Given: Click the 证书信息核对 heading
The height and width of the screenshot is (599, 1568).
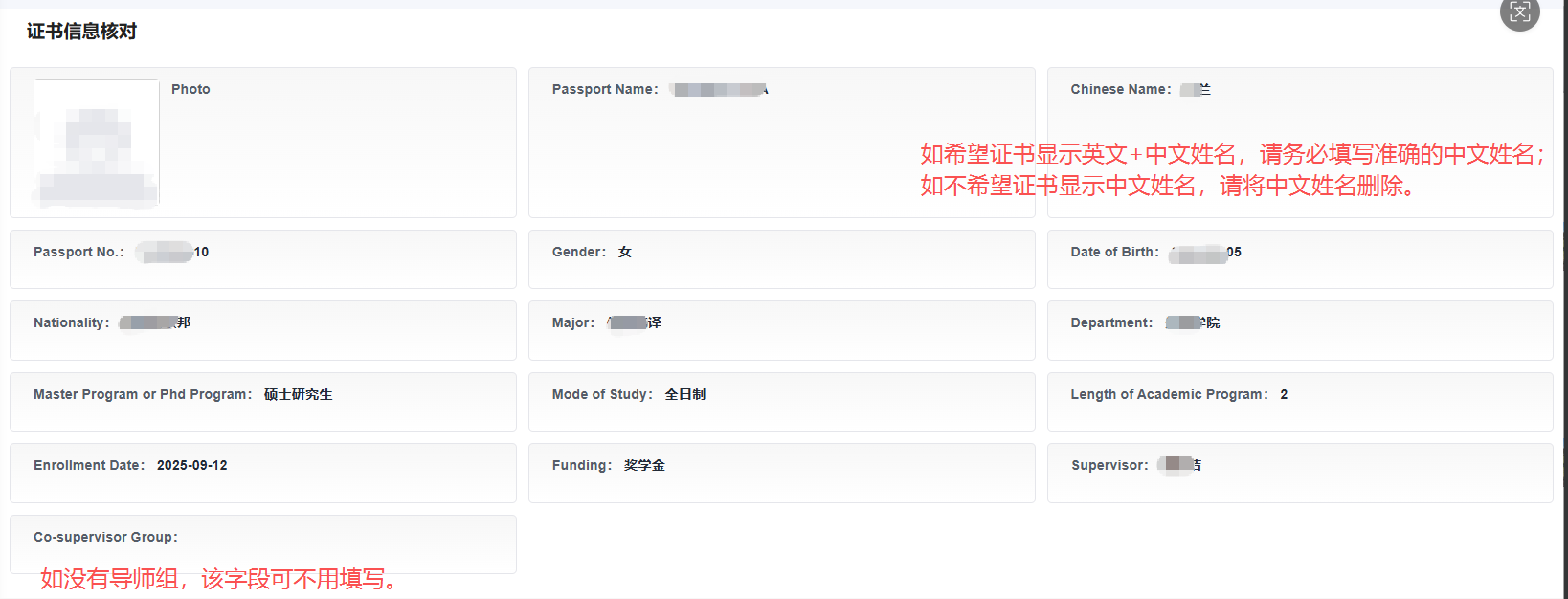Looking at the screenshot, I should coord(81,32).
